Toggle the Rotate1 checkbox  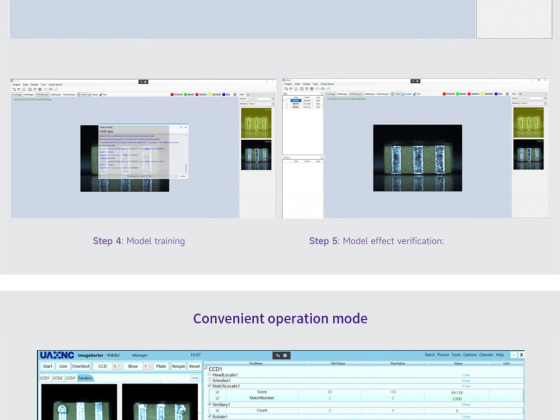point(210,416)
